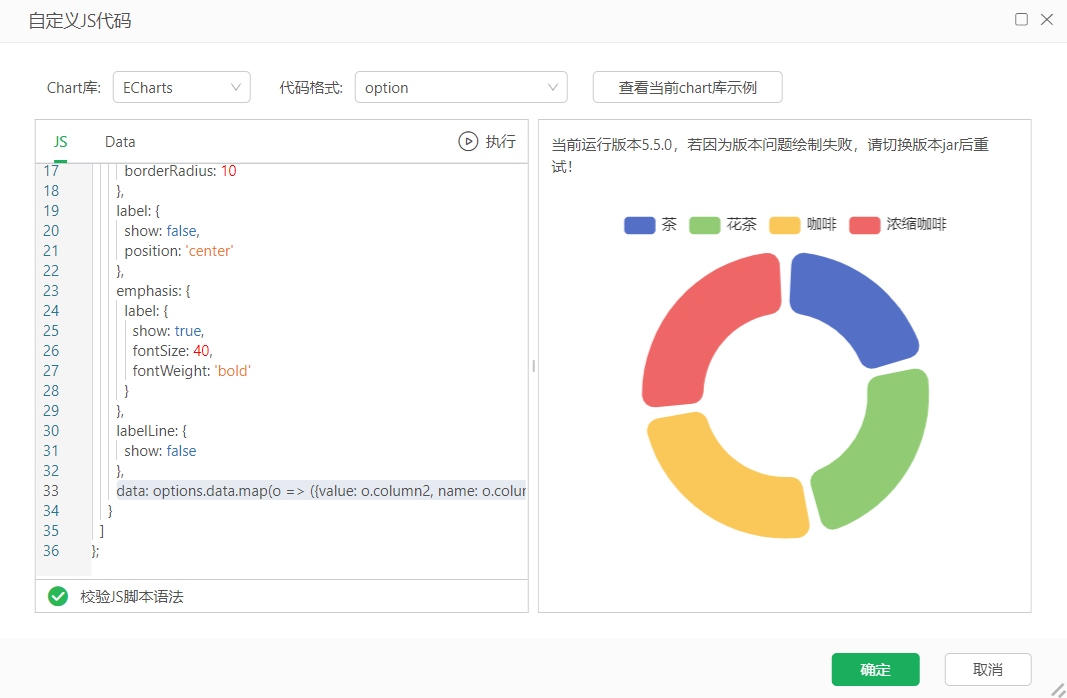
Task: Click the 'fontSize: 40,' code line
Action: pyautogui.click(x=173, y=351)
